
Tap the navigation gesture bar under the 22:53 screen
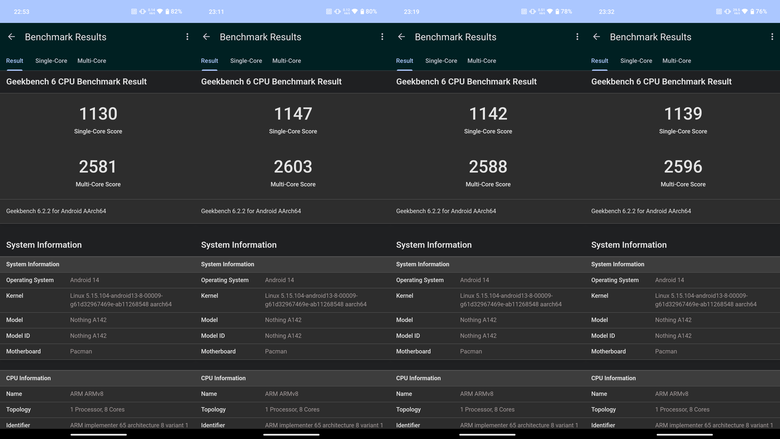(98, 435)
